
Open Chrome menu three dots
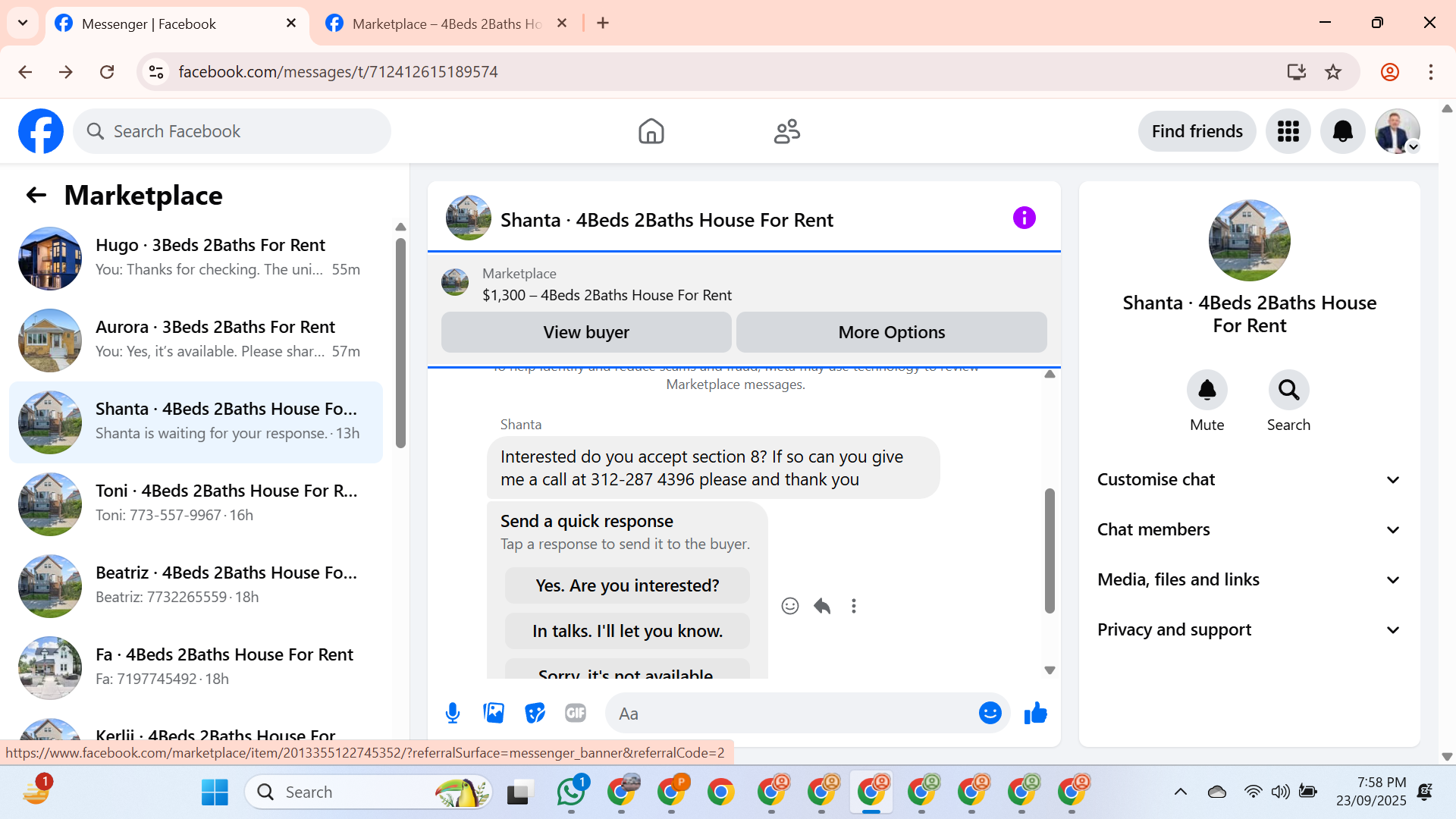(x=1431, y=72)
